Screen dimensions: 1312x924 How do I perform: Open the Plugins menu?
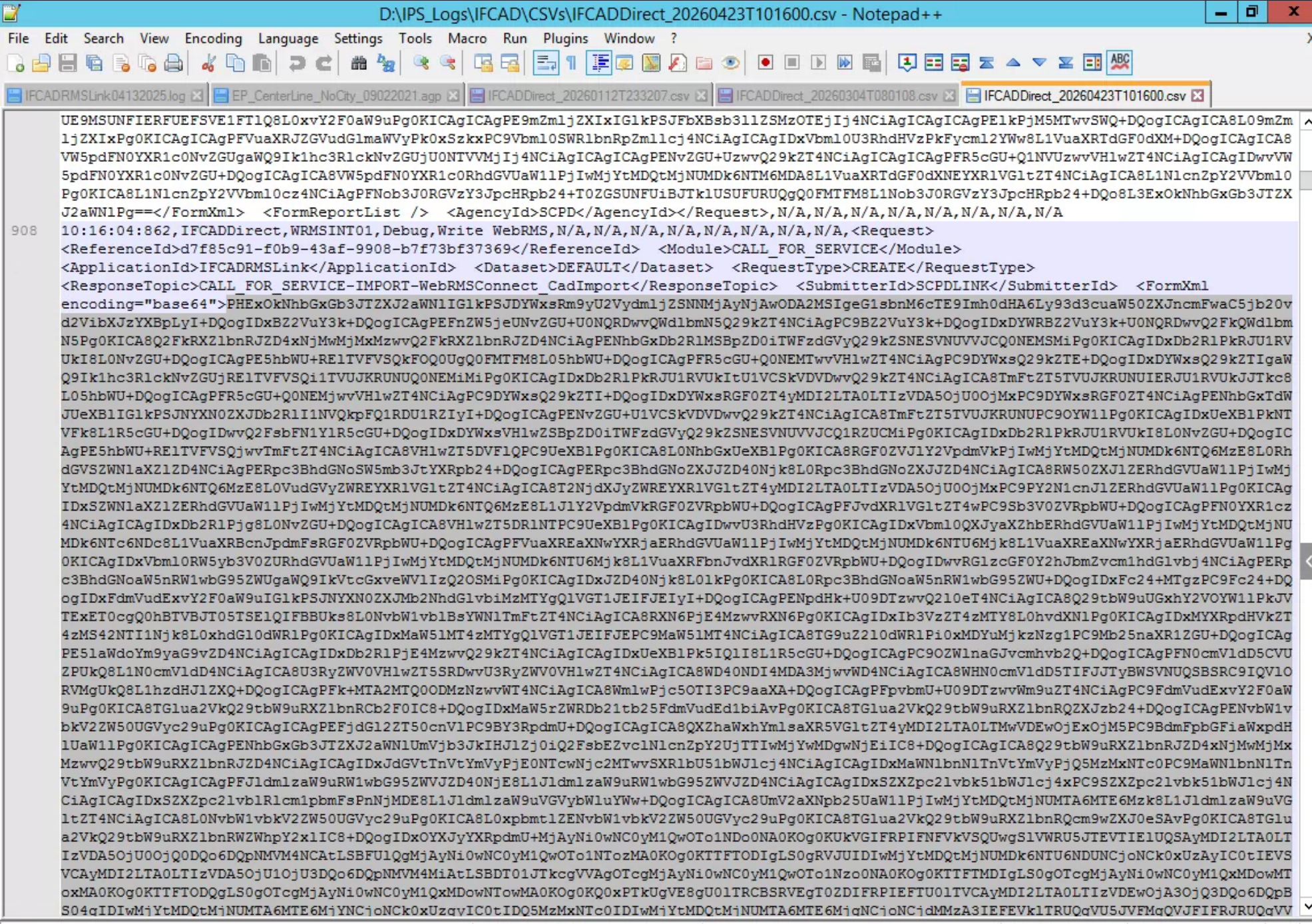(x=565, y=39)
